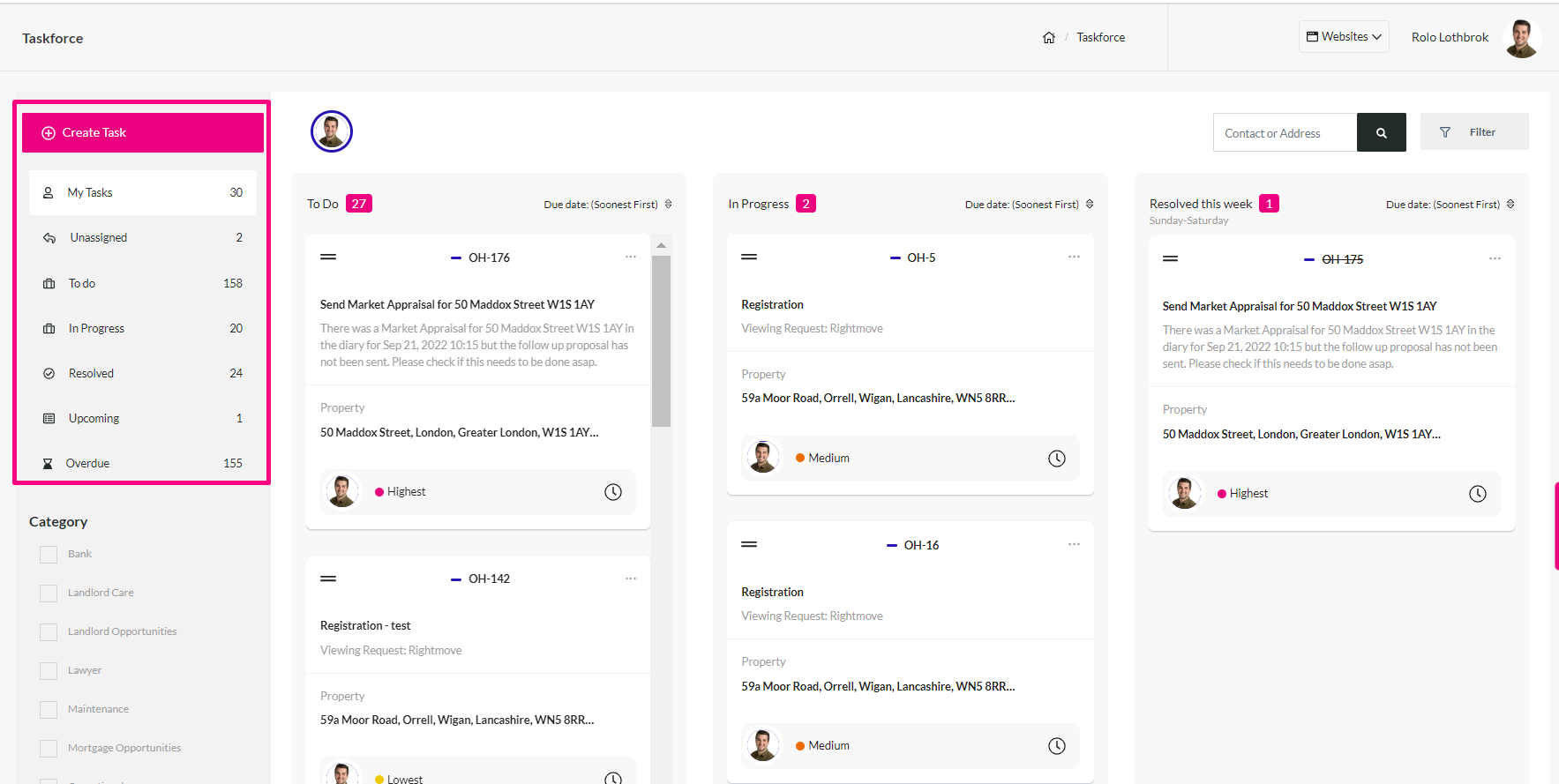Screen dimensions: 1559x784
Task: Click the drag handle on OH-142 card
Action: coord(328,579)
